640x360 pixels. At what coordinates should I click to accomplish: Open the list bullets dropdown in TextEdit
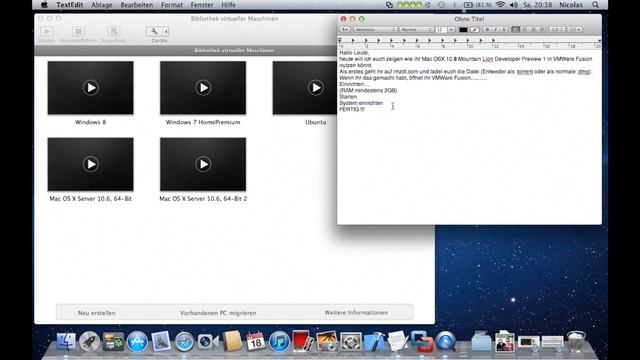pos(575,29)
